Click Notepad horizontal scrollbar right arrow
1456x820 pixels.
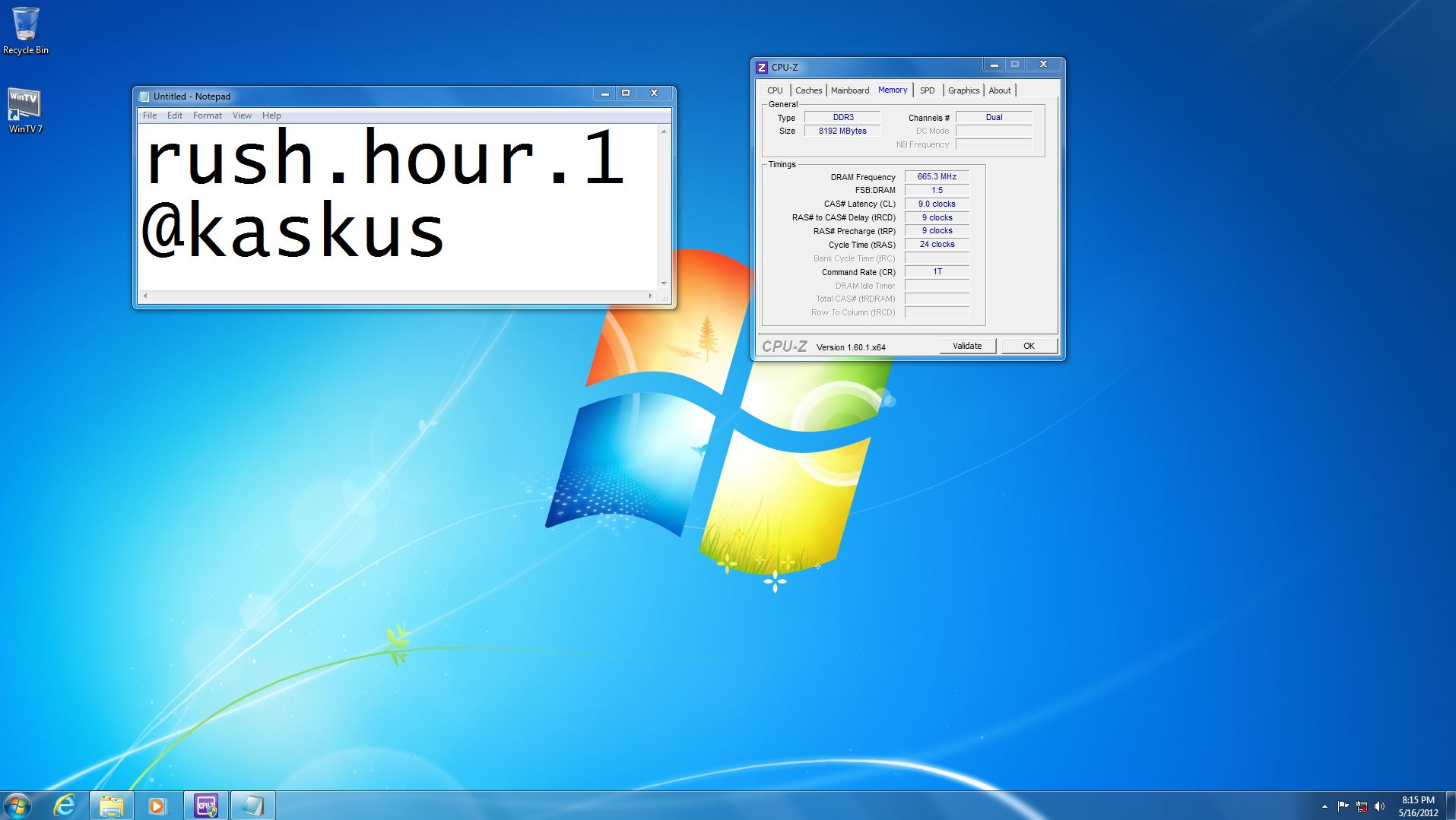click(650, 296)
